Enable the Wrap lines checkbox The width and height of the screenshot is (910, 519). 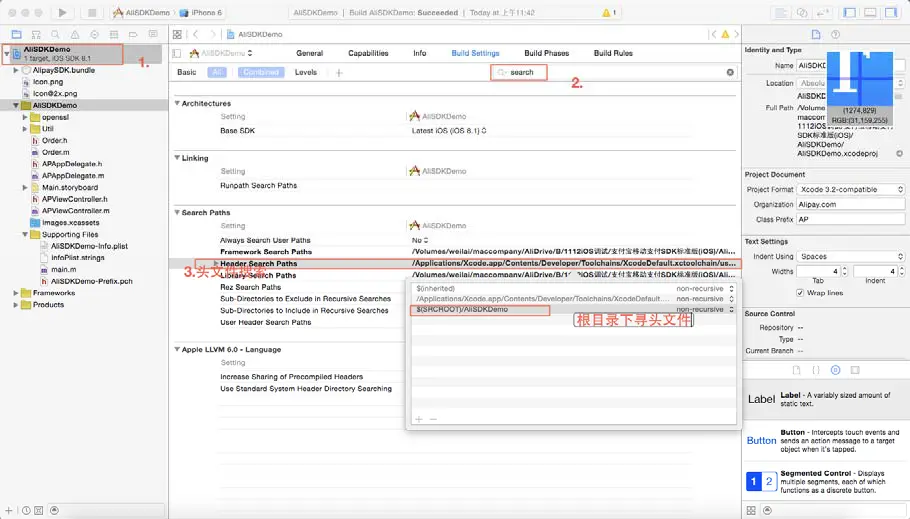[x=800, y=293]
